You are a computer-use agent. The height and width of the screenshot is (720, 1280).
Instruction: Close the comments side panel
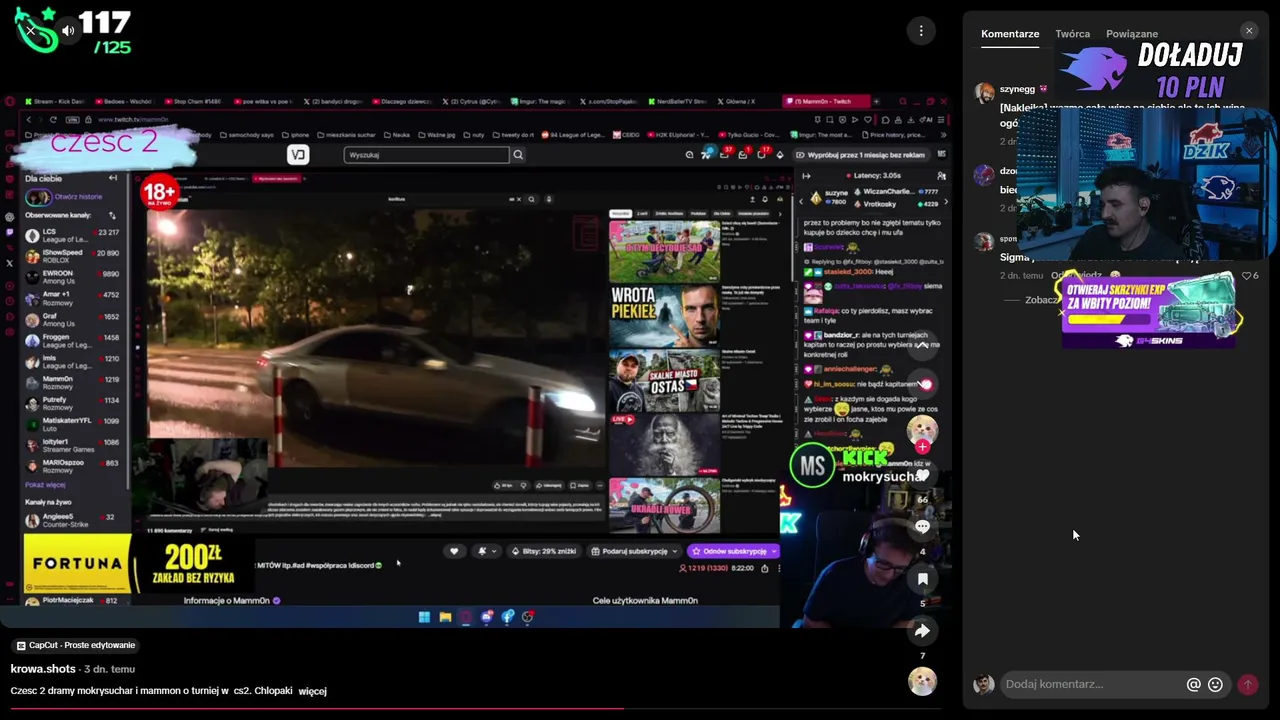1249,31
